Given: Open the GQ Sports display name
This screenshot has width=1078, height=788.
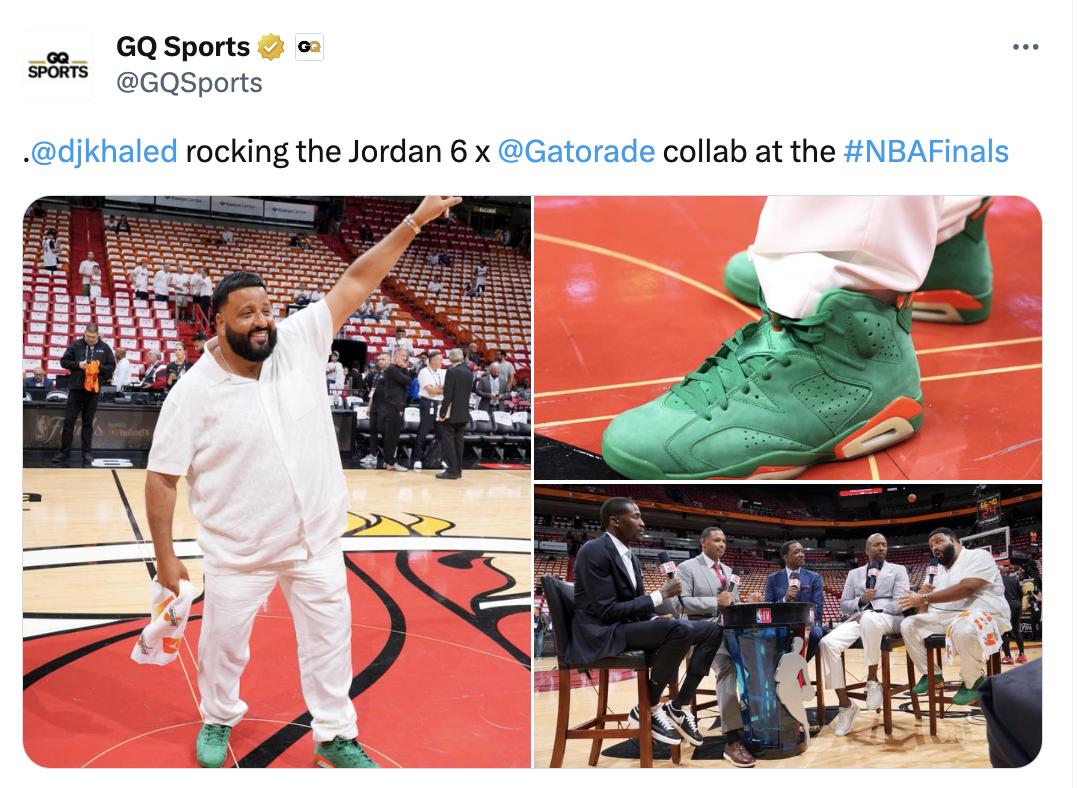Looking at the screenshot, I should 183,47.
